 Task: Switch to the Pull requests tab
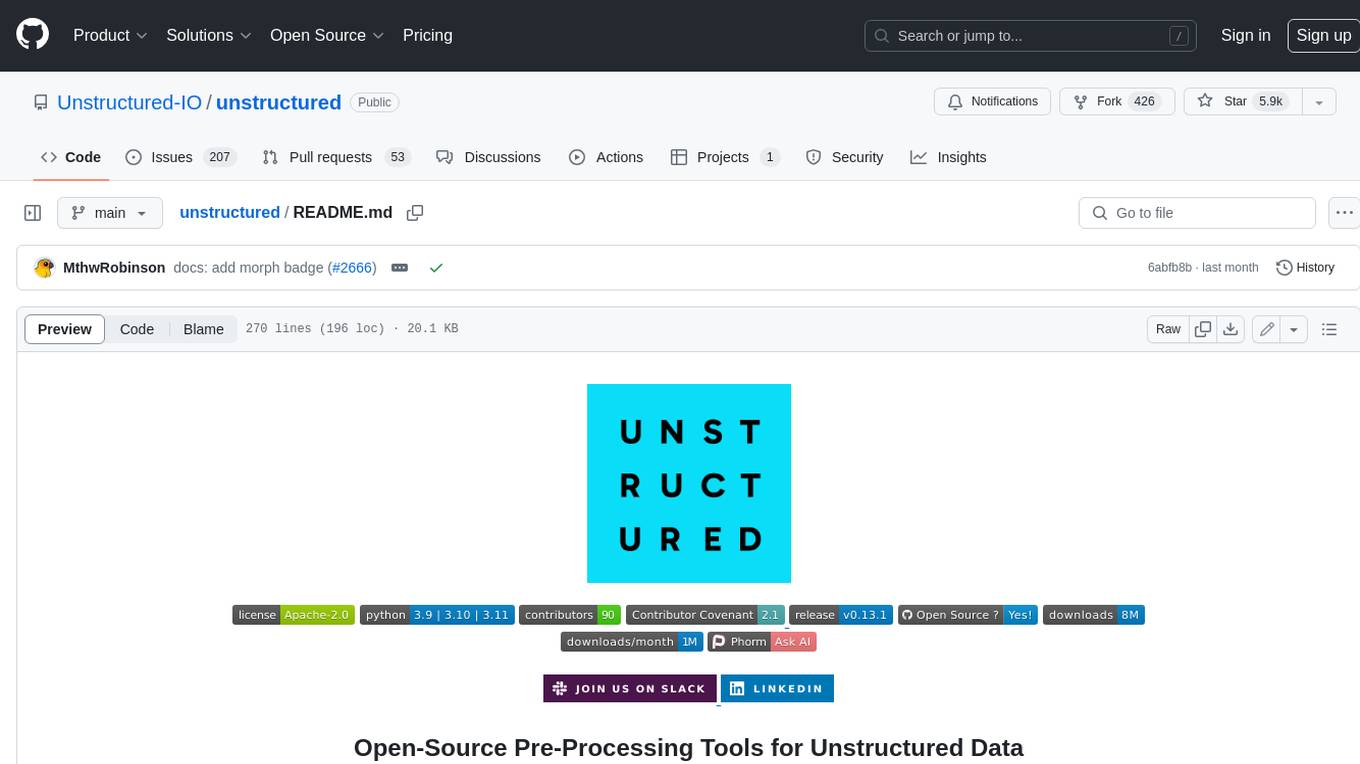(x=336, y=157)
